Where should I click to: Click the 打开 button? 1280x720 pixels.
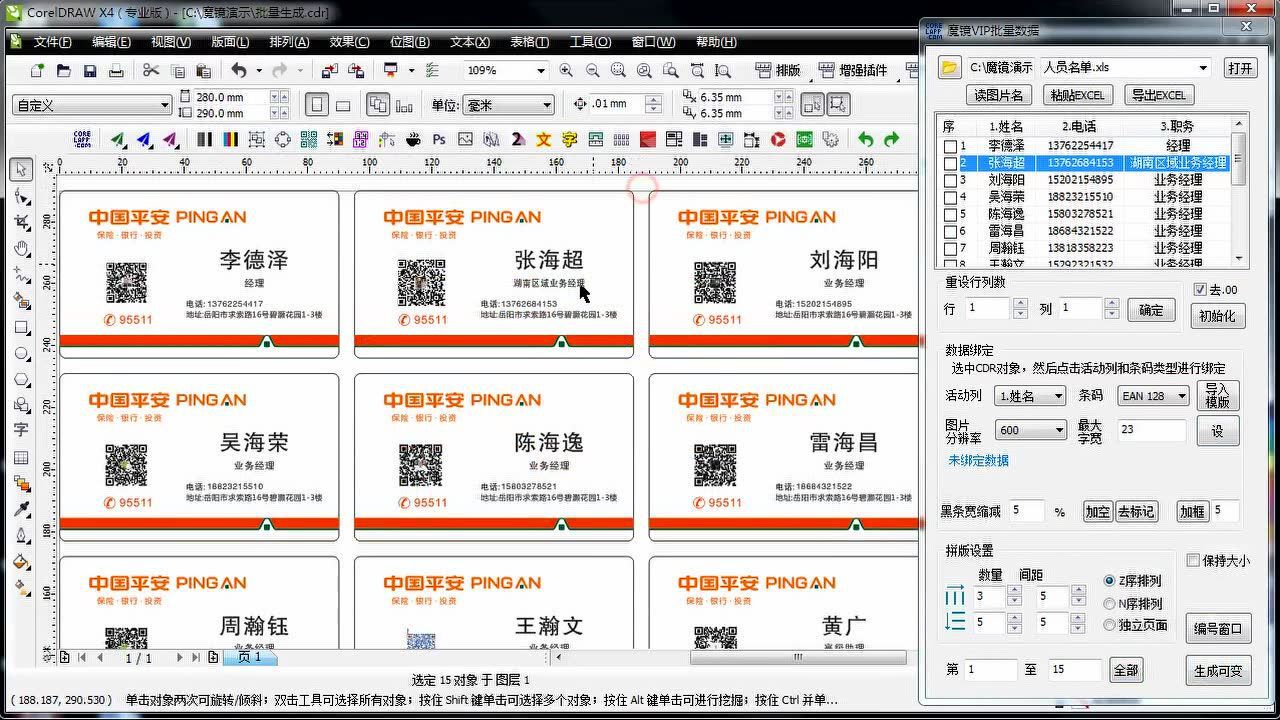[x=1240, y=68]
